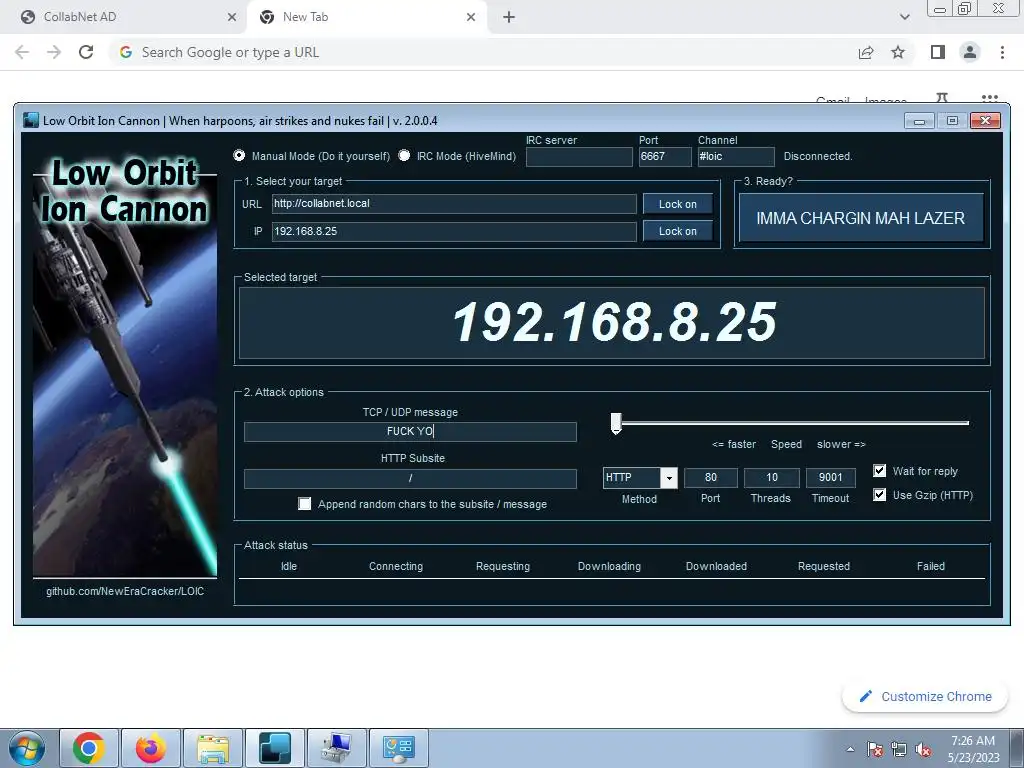Toggle Append random chars checkbox
1024x768 pixels.
pyautogui.click(x=304, y=504)
